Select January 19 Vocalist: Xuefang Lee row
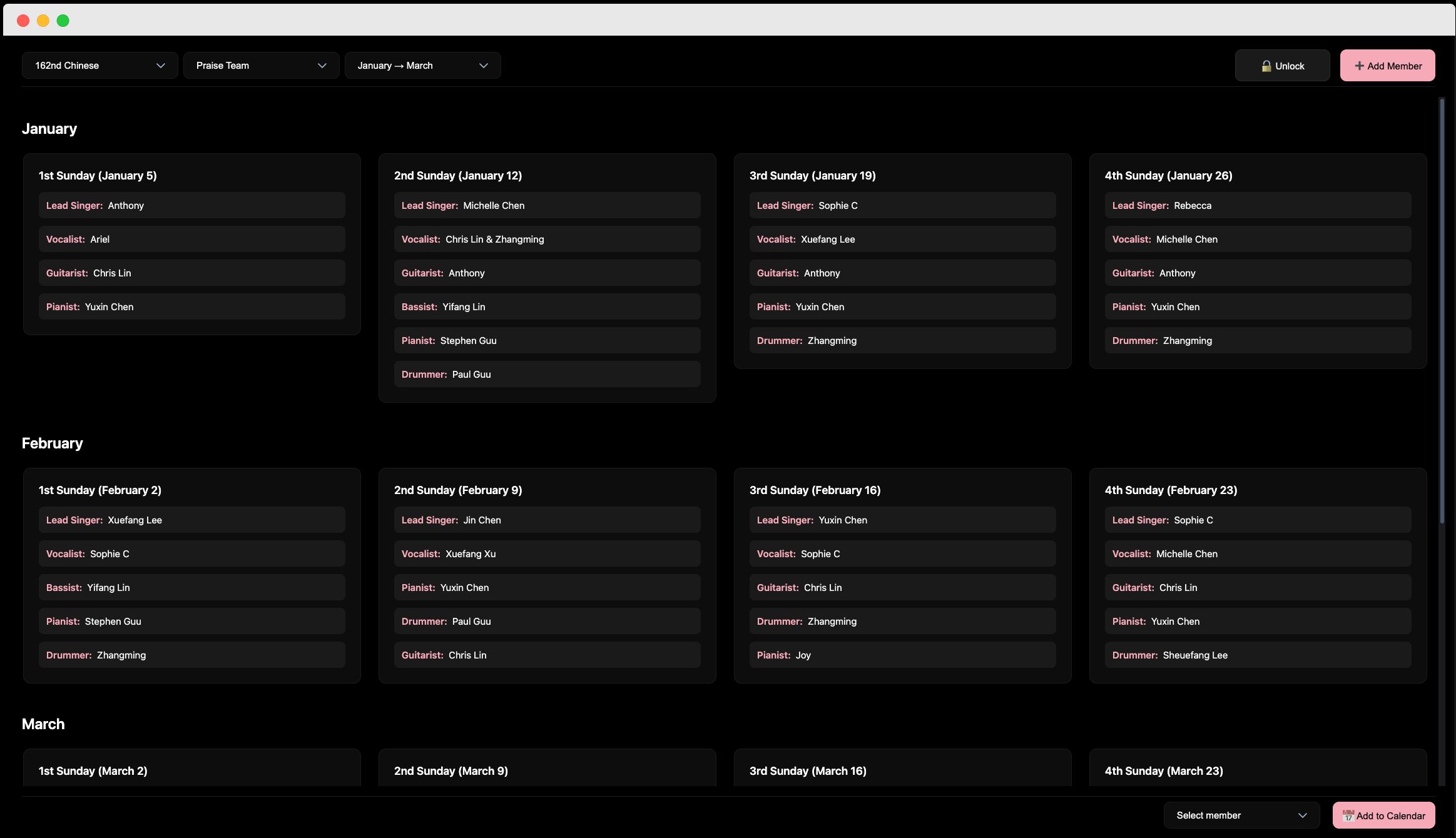Screen dimensions: 1456x838 coord(903,239)
